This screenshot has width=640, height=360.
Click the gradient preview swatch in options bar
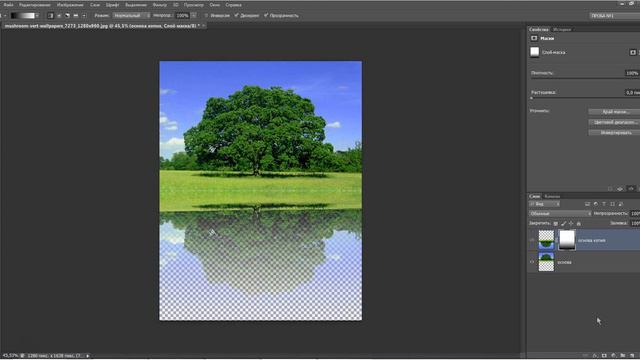coord(22,16)
